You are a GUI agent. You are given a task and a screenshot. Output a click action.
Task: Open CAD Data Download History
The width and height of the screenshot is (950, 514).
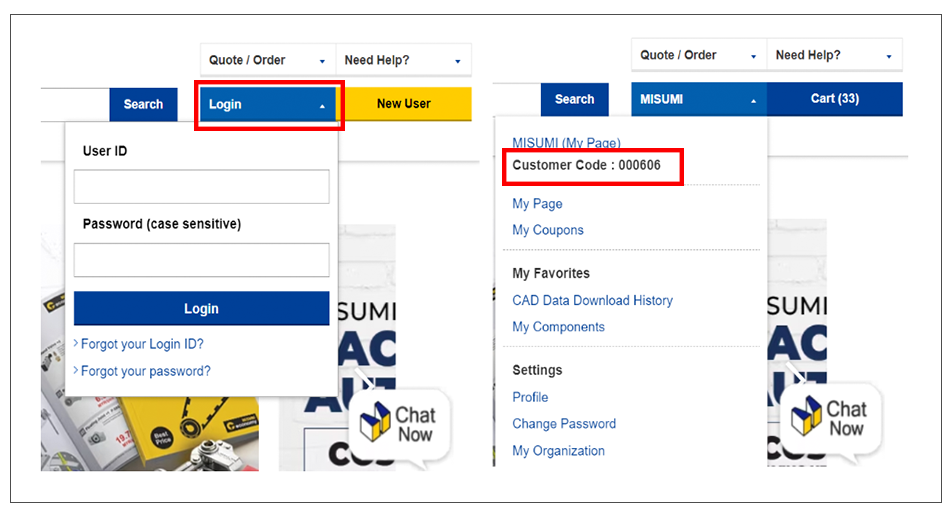tap(593, 301)
